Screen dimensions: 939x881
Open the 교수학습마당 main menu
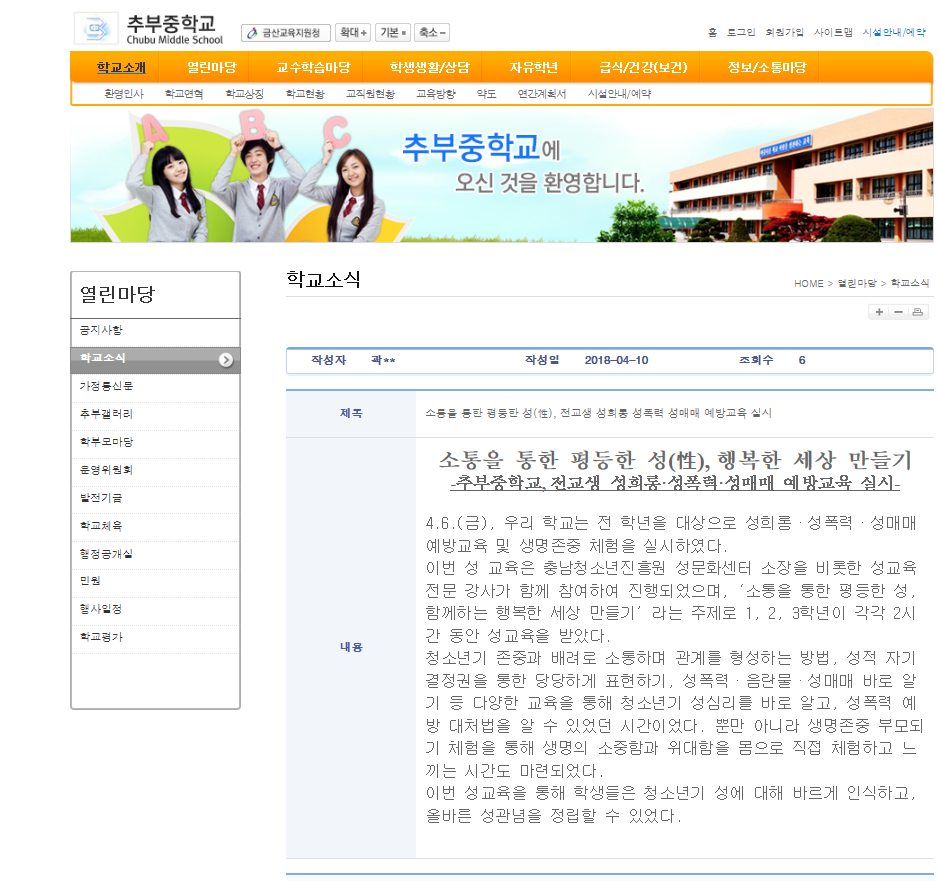313,68
